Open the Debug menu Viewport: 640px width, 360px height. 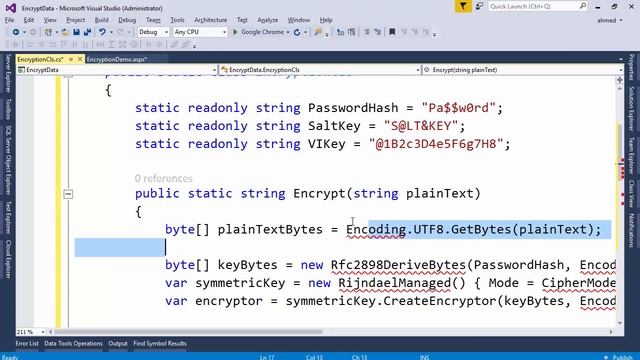coord(127,20)
